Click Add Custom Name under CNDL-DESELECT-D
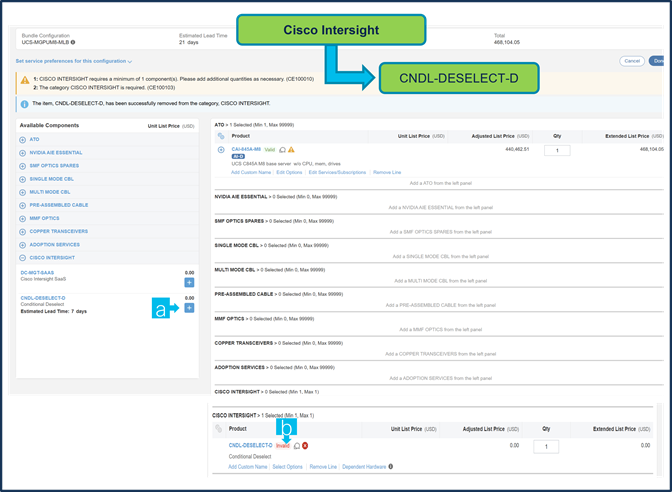The width and height of the screenshot is (672, 492). click(x=248, y=467)
